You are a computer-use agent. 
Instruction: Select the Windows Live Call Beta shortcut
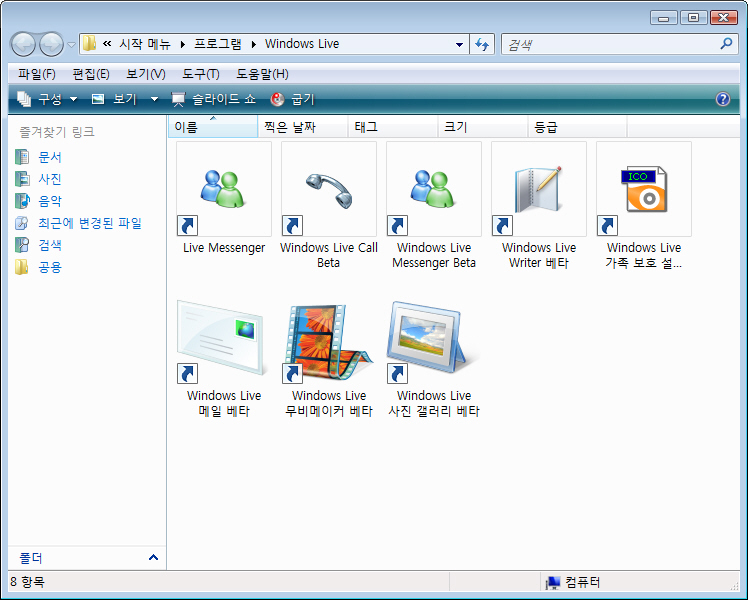point(329,205)
